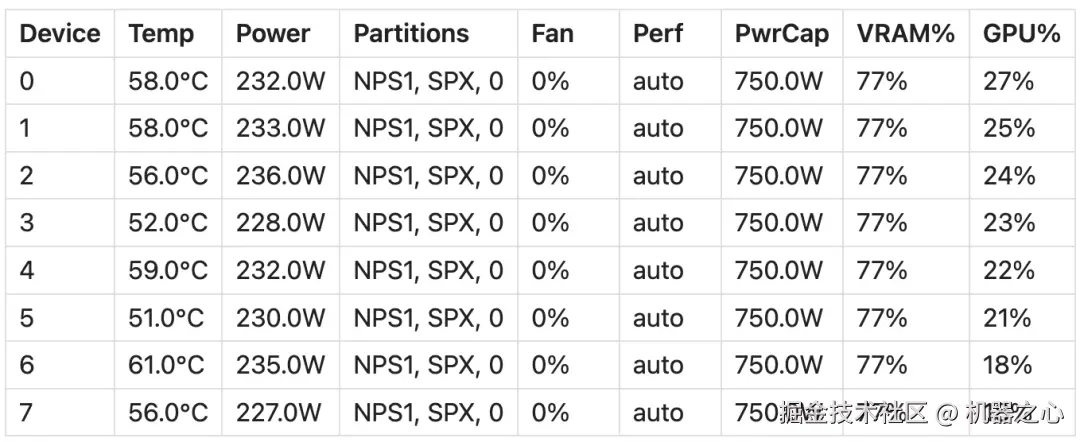This screenshot has width=1080, height=442.
Task: Click the 61.0°C temperature cell
Action: pos(168,365)
